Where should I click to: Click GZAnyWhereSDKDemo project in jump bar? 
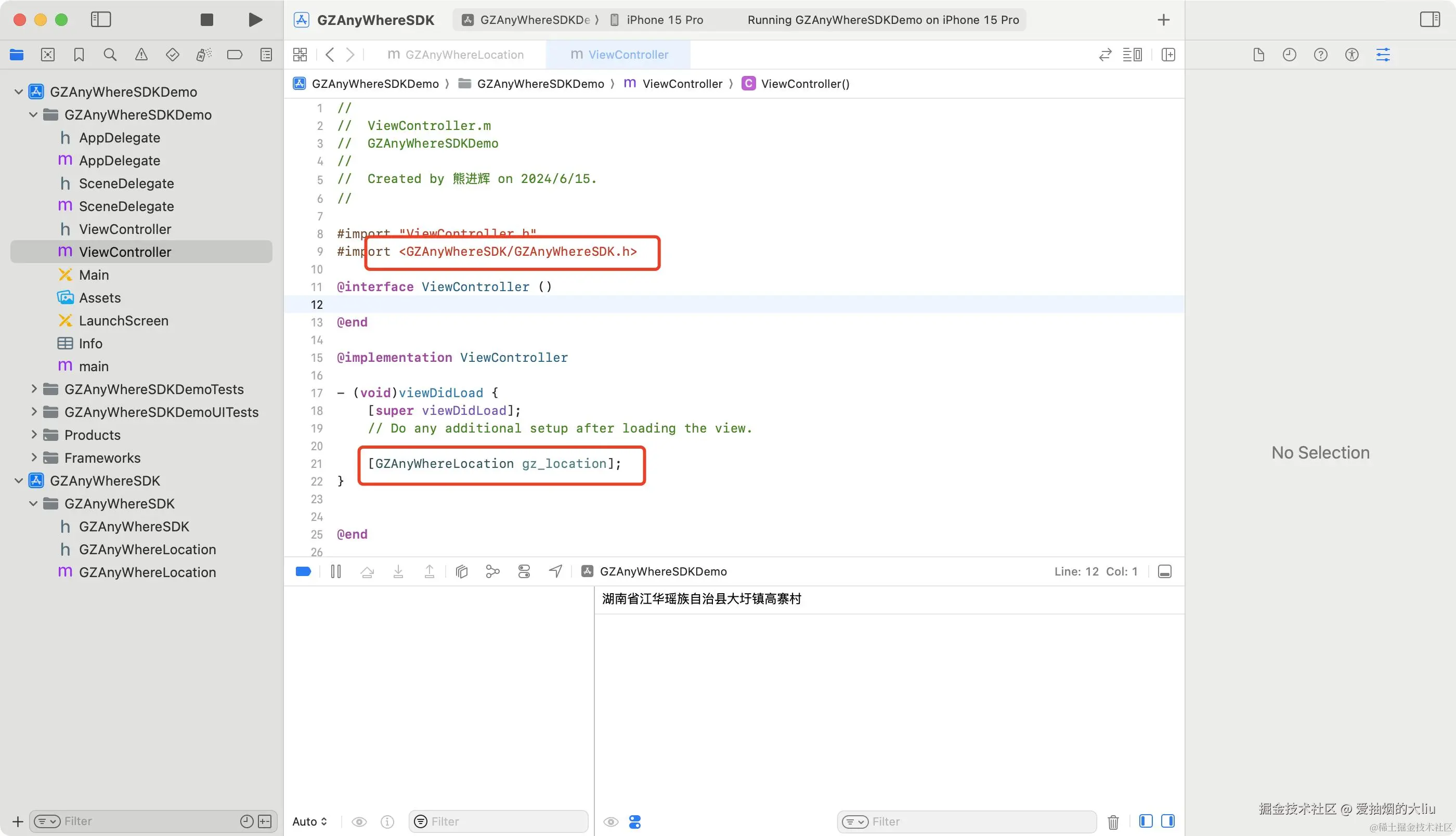(x=366, y=83)
